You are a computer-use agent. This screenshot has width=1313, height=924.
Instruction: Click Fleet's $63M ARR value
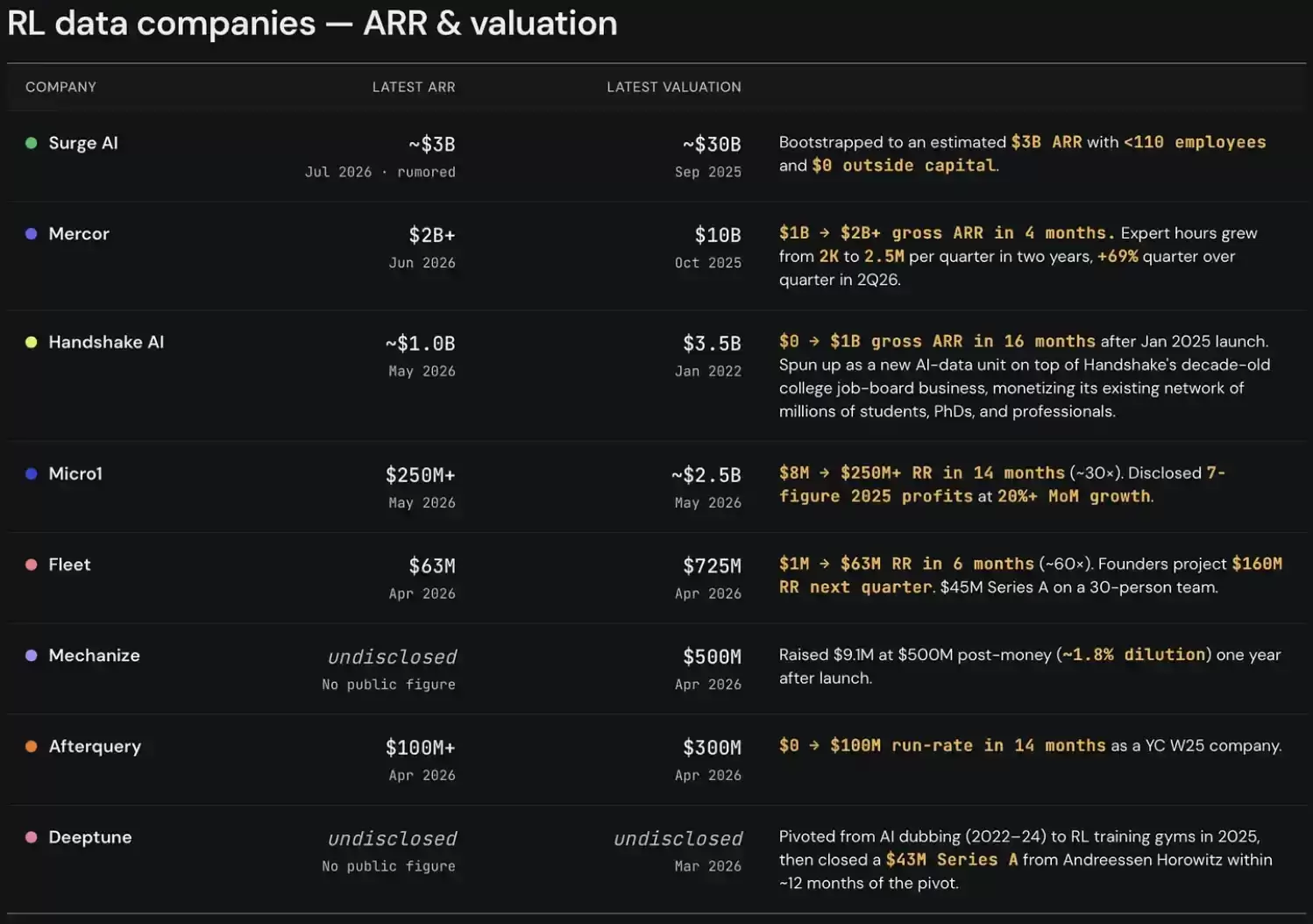[x=432, y=566]
